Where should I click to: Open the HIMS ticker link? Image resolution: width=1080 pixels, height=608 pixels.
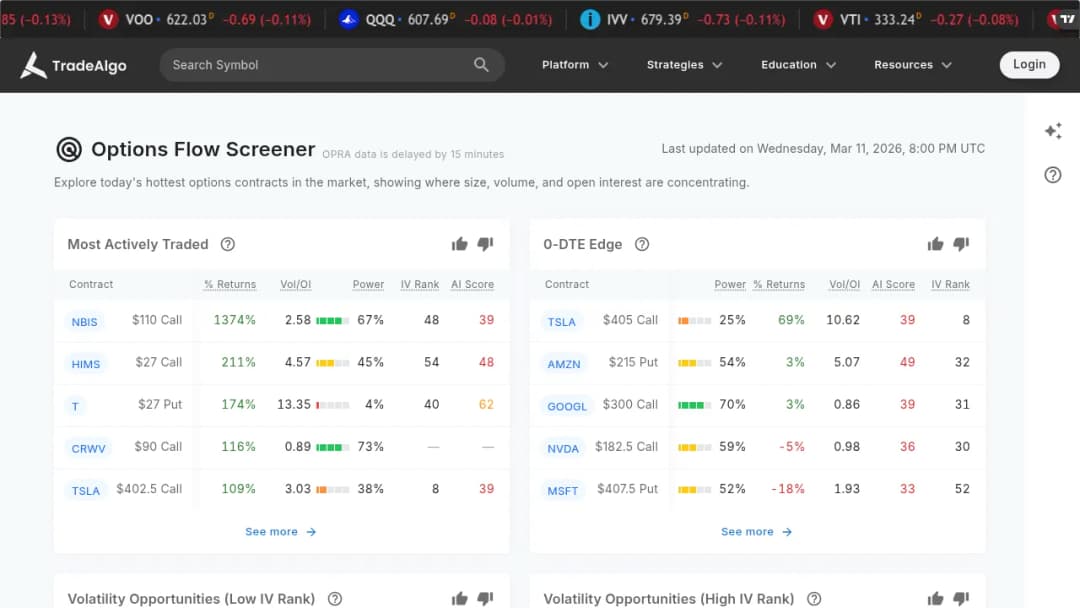point(86,364)
